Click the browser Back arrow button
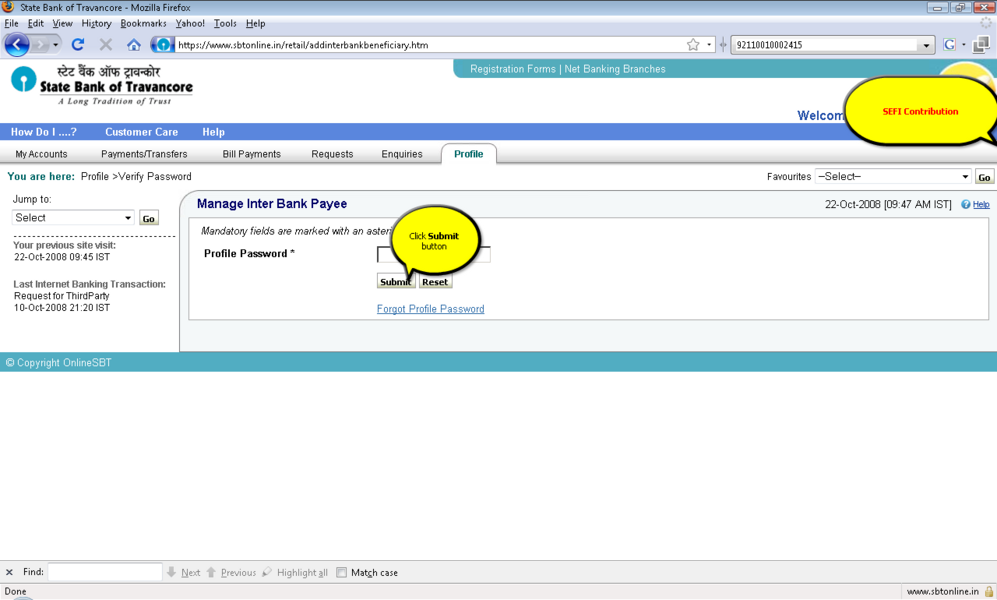Viewport: 997px width, 600px height. click(x=17, y=45)
